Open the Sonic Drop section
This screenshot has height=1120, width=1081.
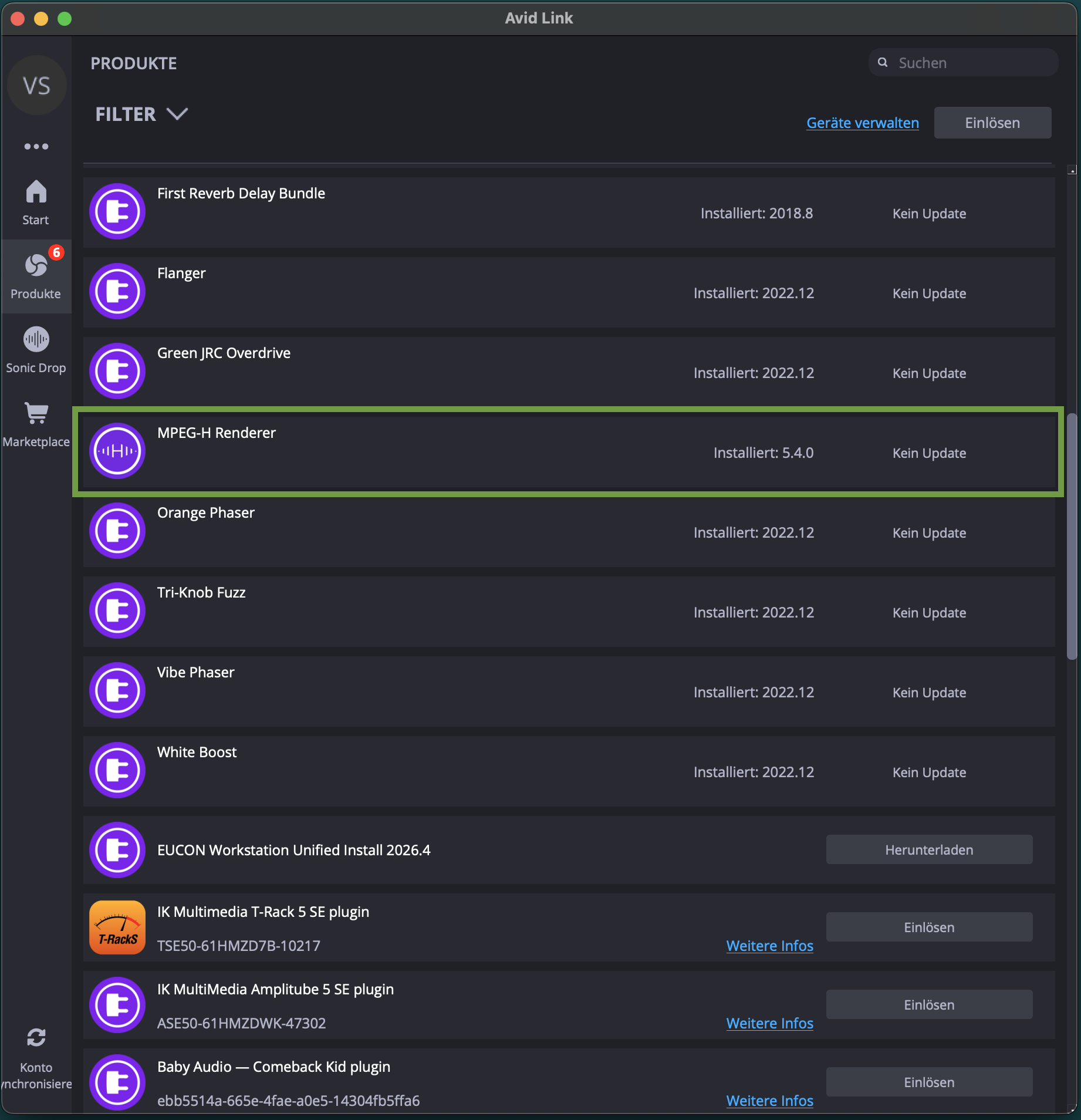36,350
